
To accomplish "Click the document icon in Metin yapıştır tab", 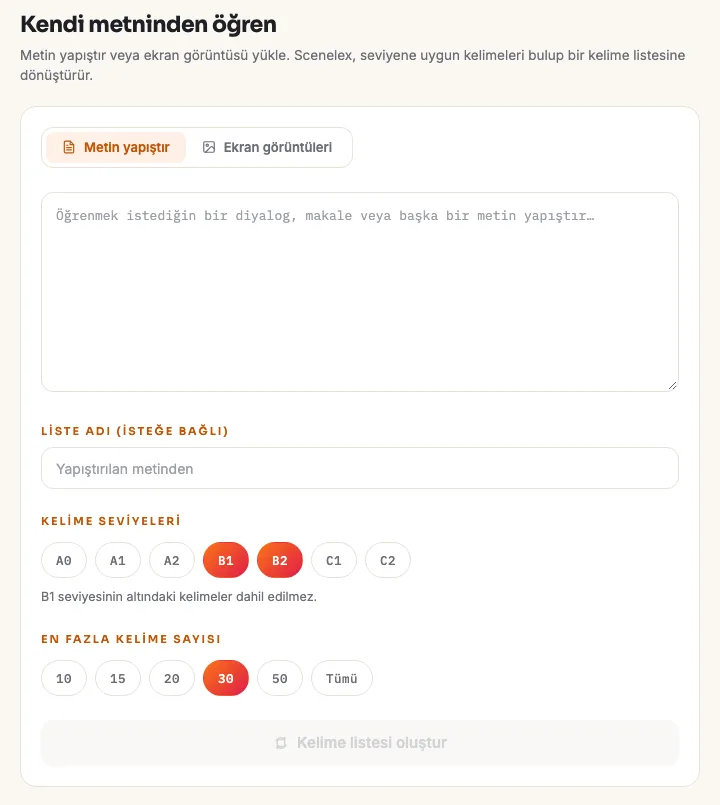I will point(69,147).
